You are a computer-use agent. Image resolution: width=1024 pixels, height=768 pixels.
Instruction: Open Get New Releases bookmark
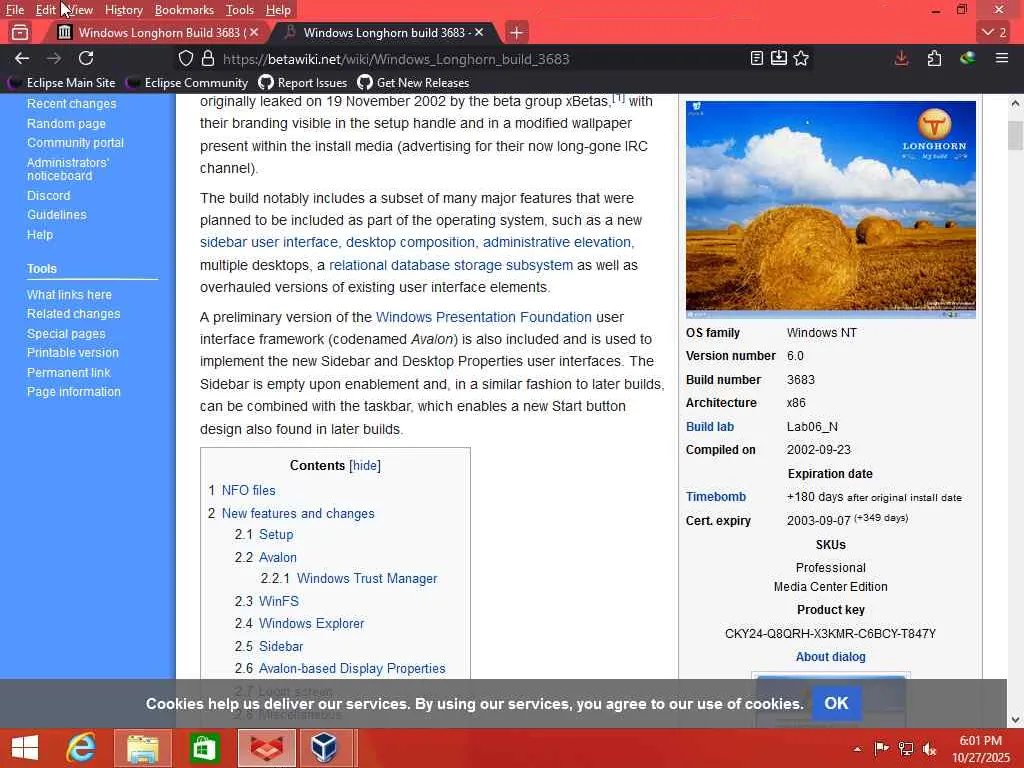coord(414,82)
